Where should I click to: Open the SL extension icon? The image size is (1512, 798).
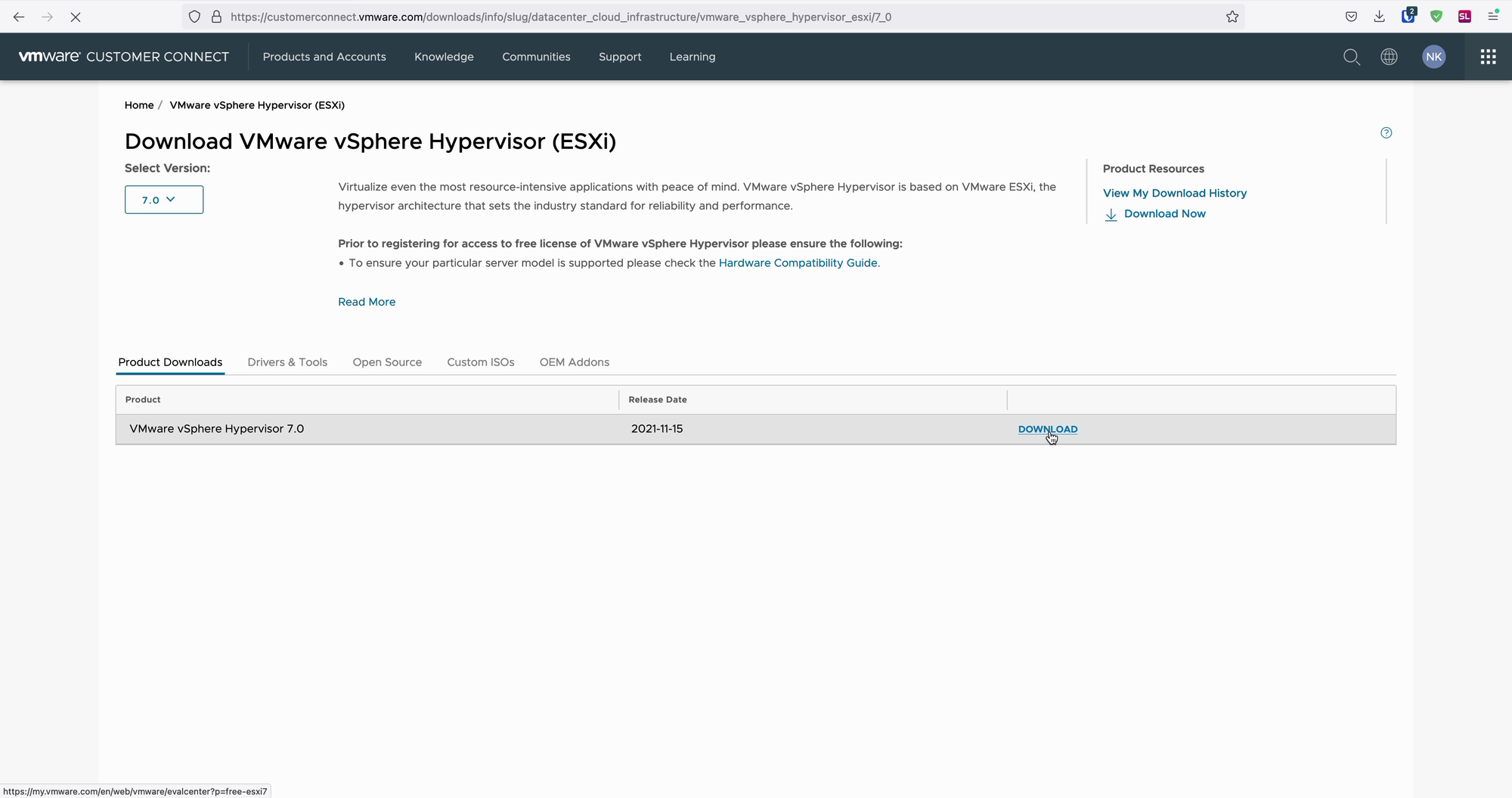pos(1464,17)
